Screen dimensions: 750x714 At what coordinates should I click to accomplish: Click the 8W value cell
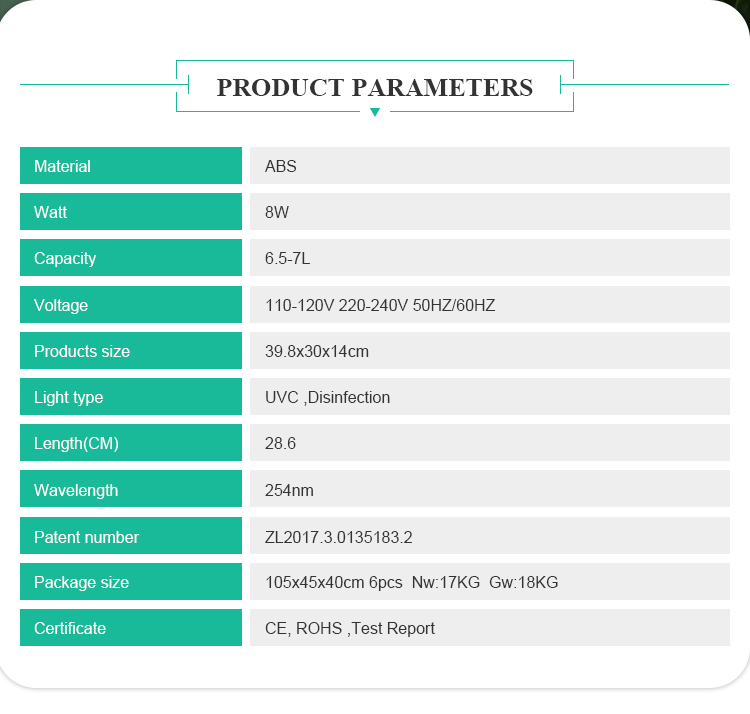490,211
